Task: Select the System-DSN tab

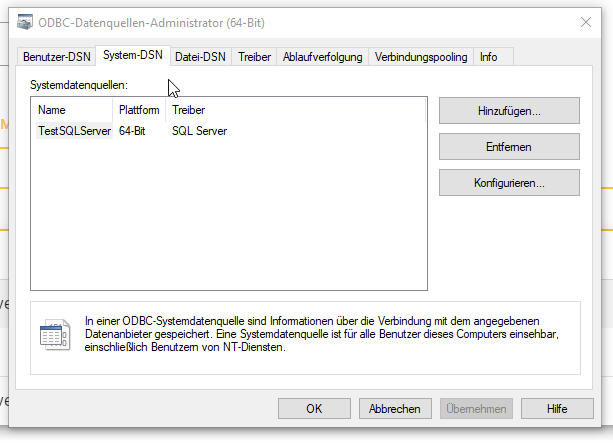Action: coord(132,56)
